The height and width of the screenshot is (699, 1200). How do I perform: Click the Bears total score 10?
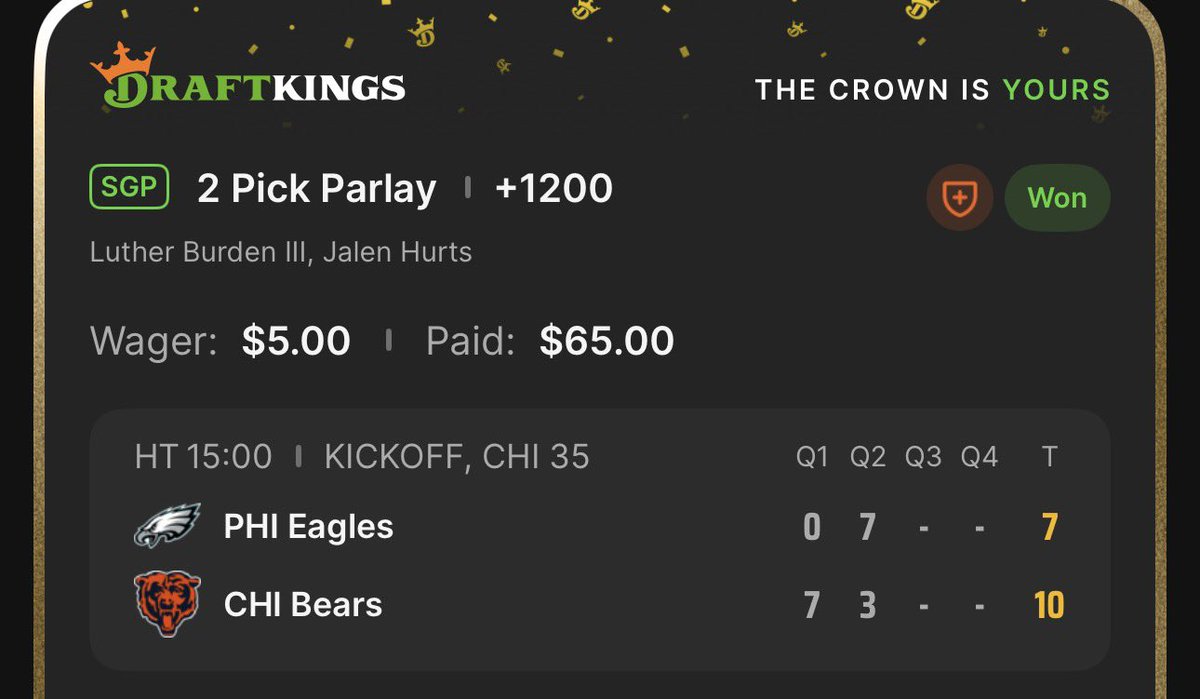coord(1049,605)
